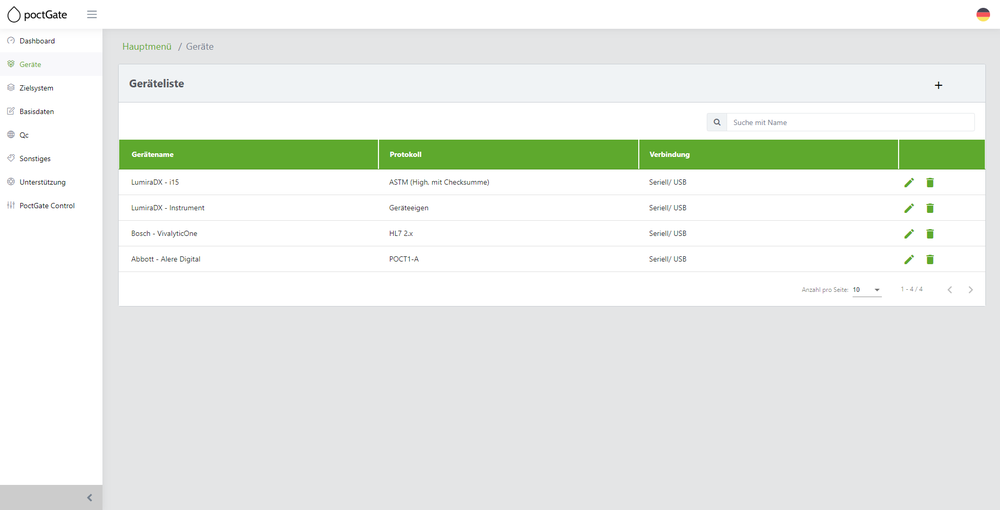The width and height of the screenshot is (1000, 510).
Task: Select Geräte in the sidebar
Action: (51, 64)
